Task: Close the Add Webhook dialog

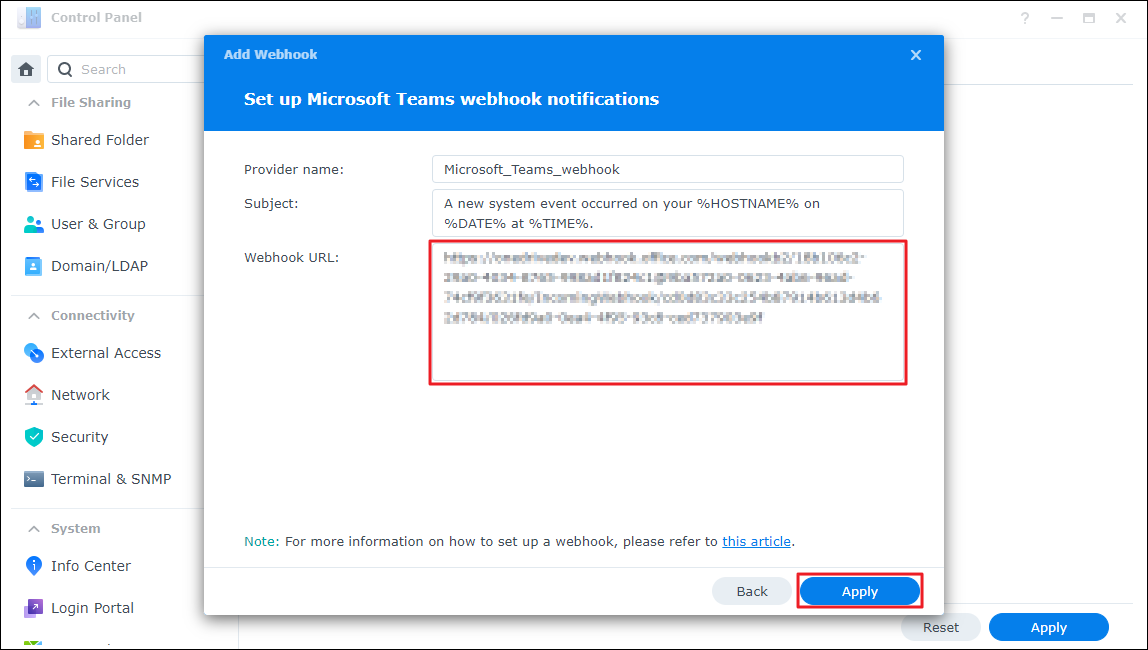Action: pyautogui.click(x=916, y=55)
